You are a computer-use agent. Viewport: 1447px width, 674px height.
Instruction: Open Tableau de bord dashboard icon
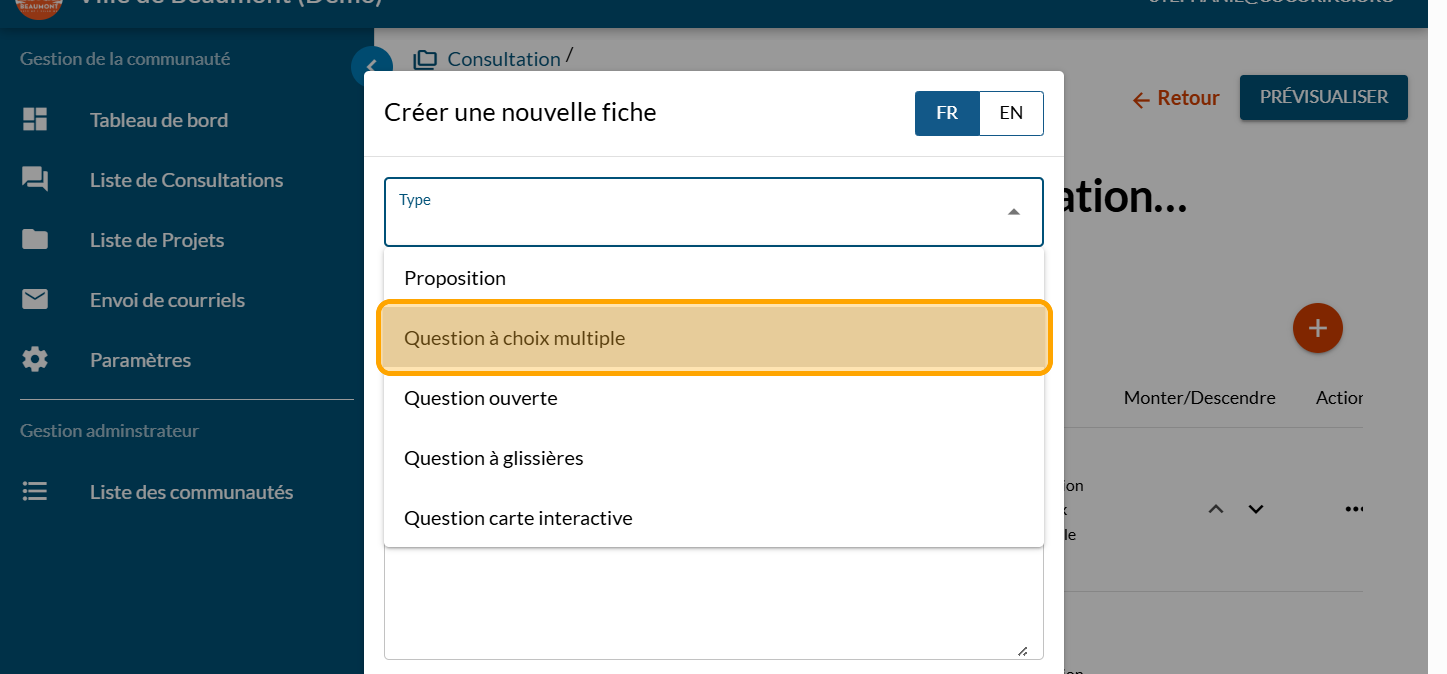click(35, 120)
